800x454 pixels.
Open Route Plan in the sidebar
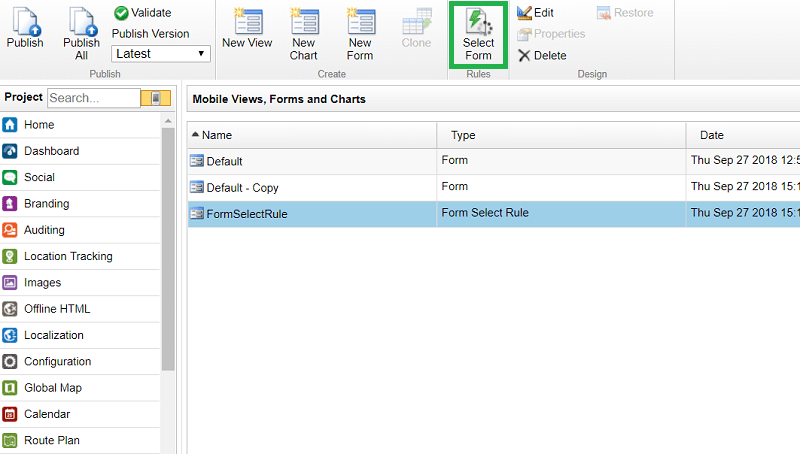pos(80,440)
